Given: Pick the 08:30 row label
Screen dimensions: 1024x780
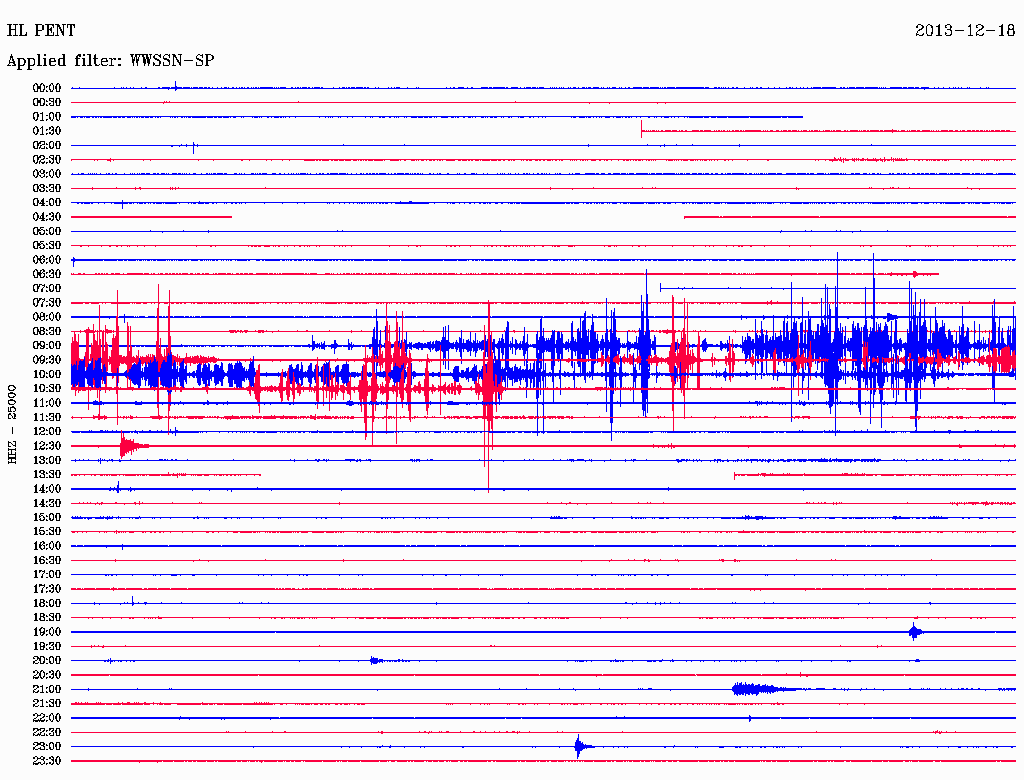Looking at the screenshot, I should click(x=47, y=332).
